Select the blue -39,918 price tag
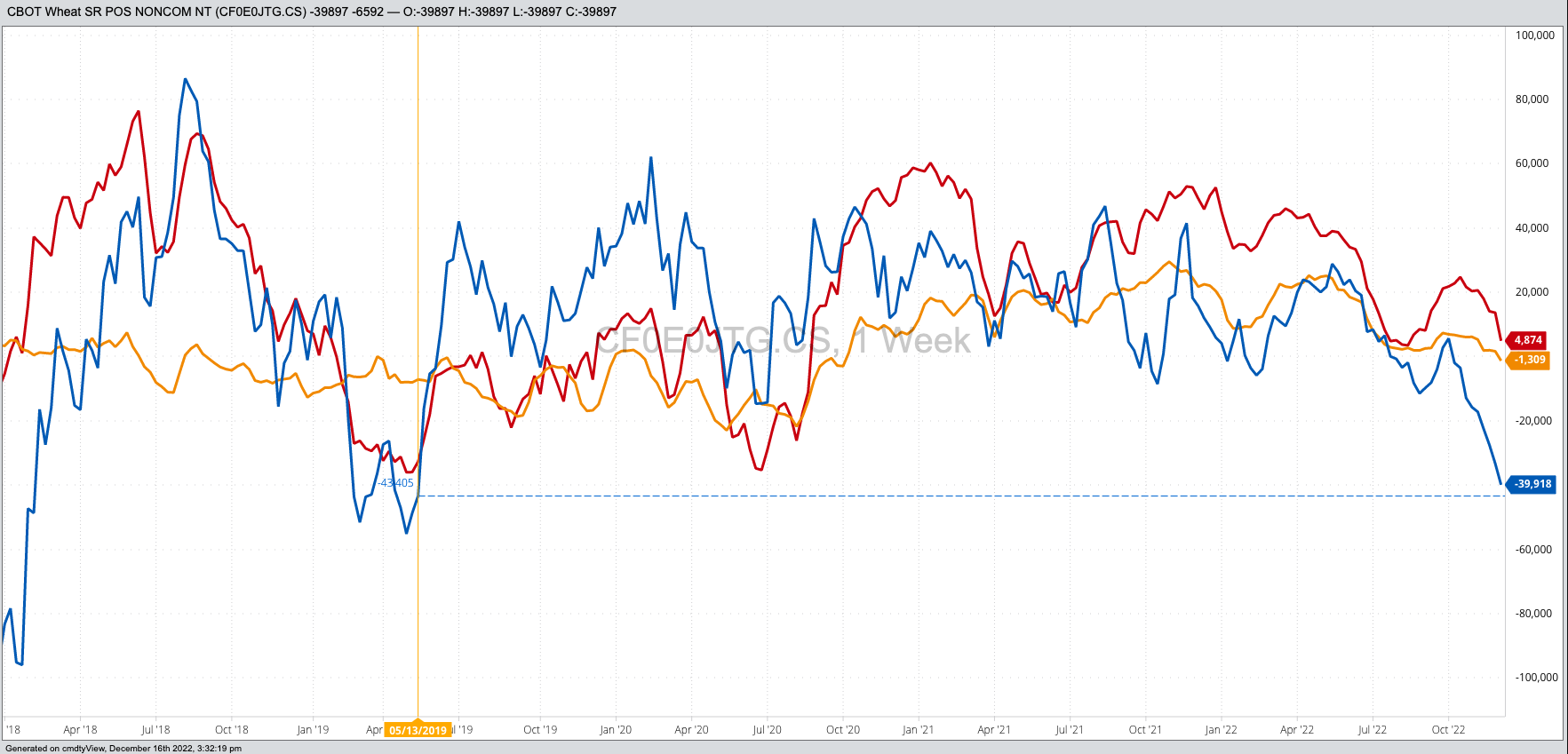This screenshot has height=754, width=1568. pyautogui.click(x=1532, y=484)
